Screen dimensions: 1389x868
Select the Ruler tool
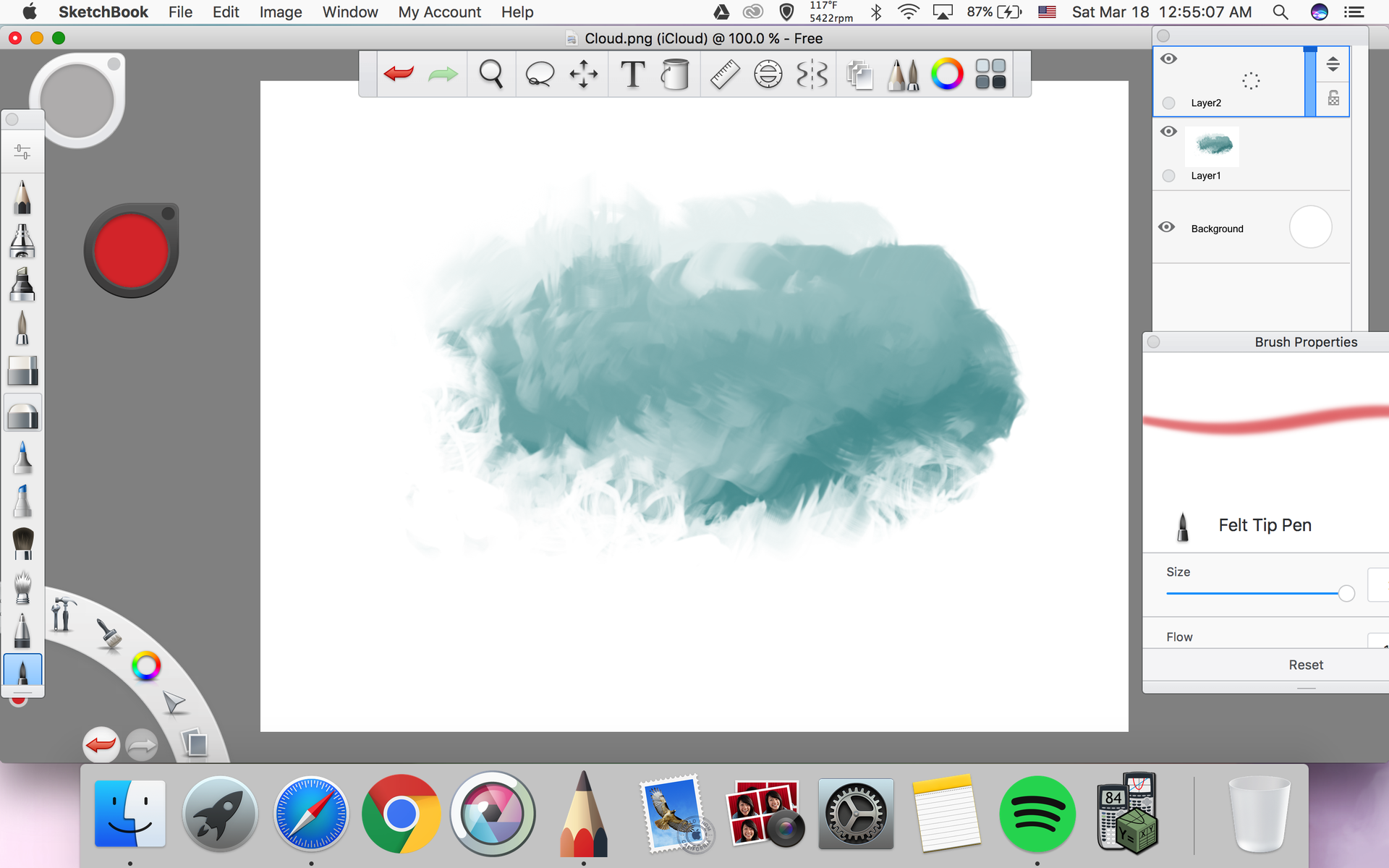724,74
